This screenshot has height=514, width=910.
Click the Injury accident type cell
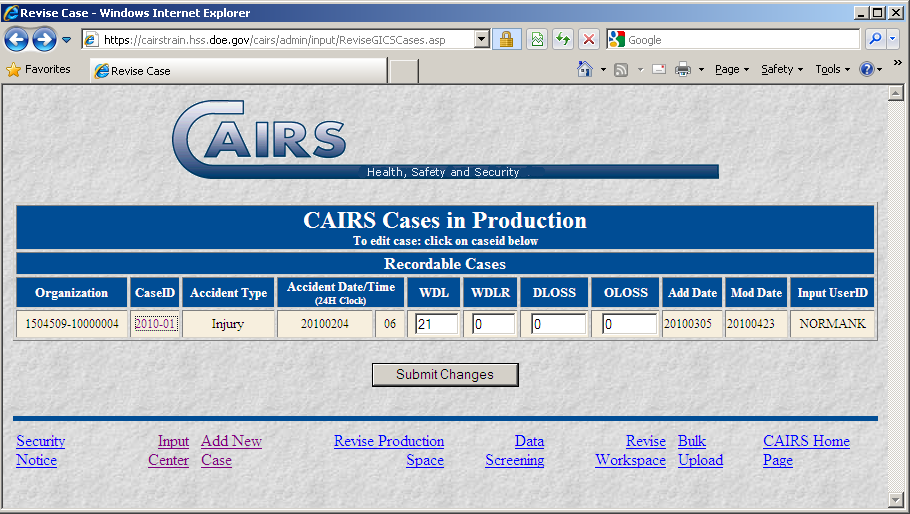[x=228, y=324]
